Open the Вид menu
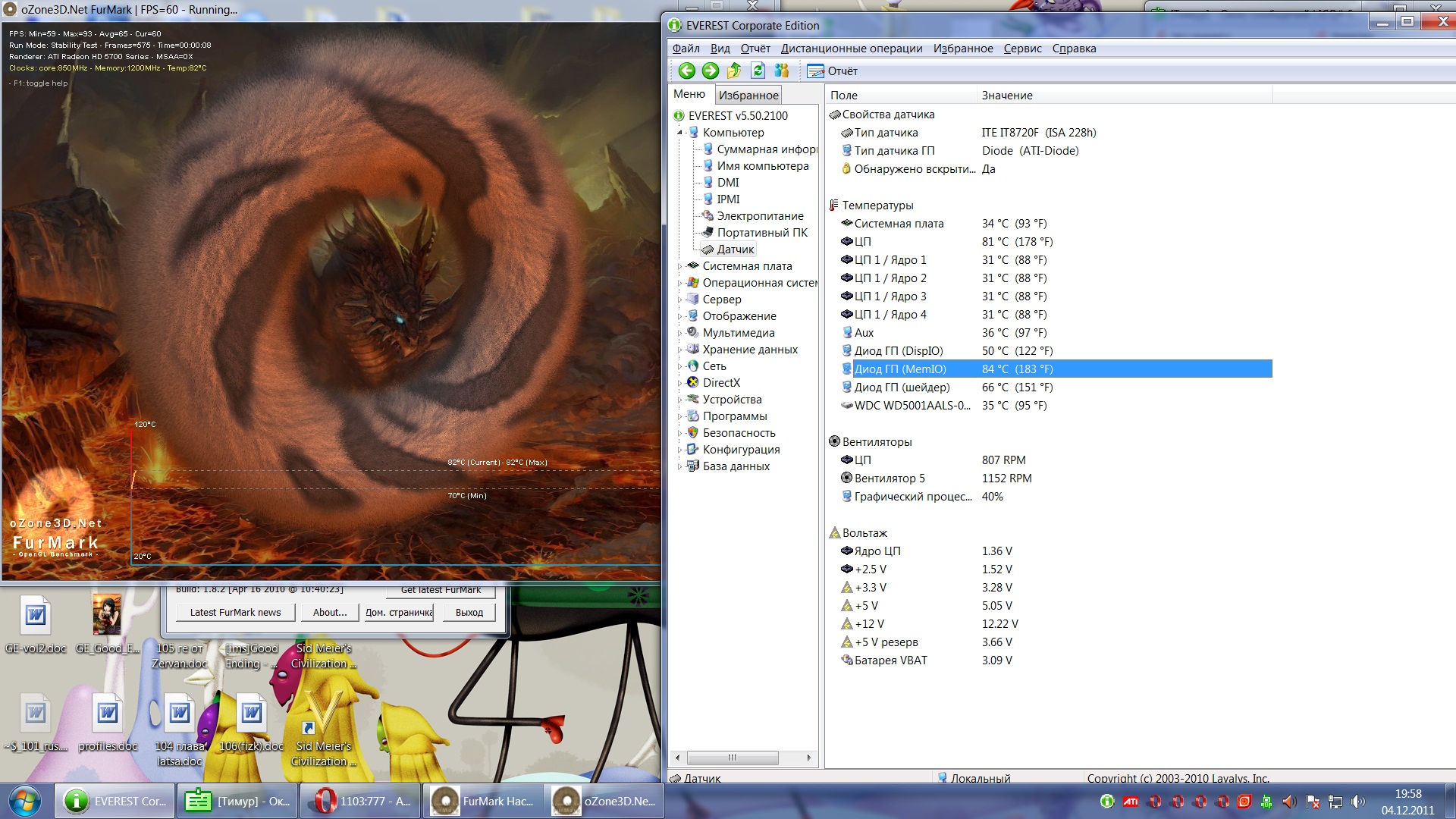The width and height of the screenshot is (1456, 819). coord(720,49)
